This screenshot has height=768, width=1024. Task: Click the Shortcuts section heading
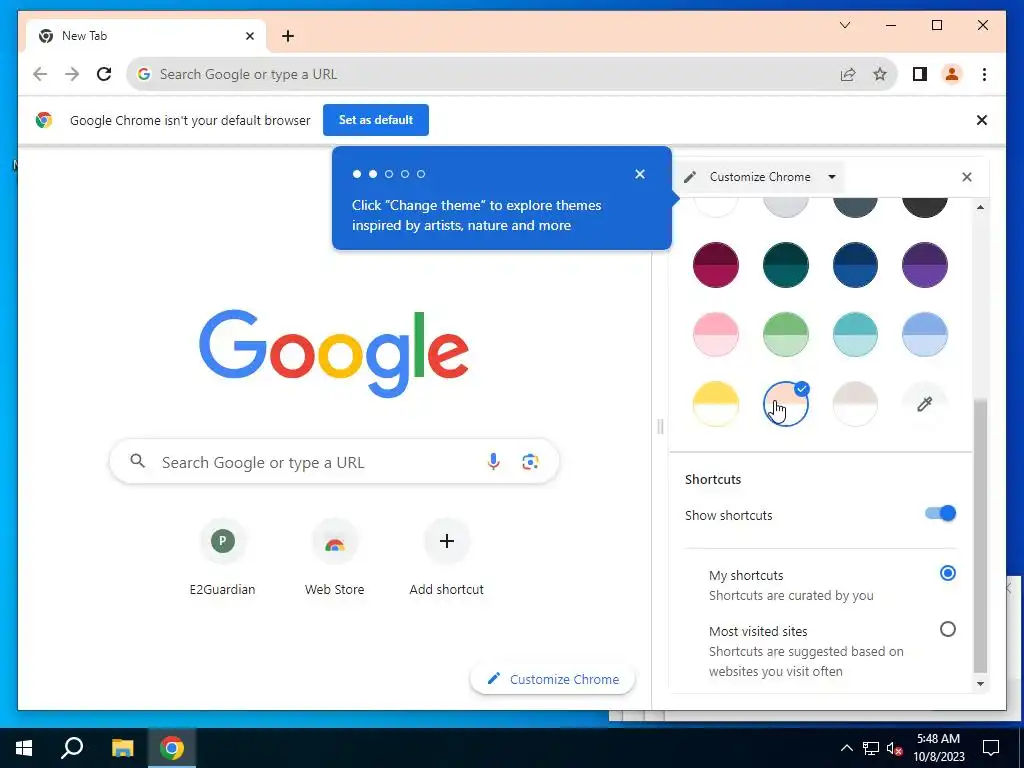tap(712, 479)
